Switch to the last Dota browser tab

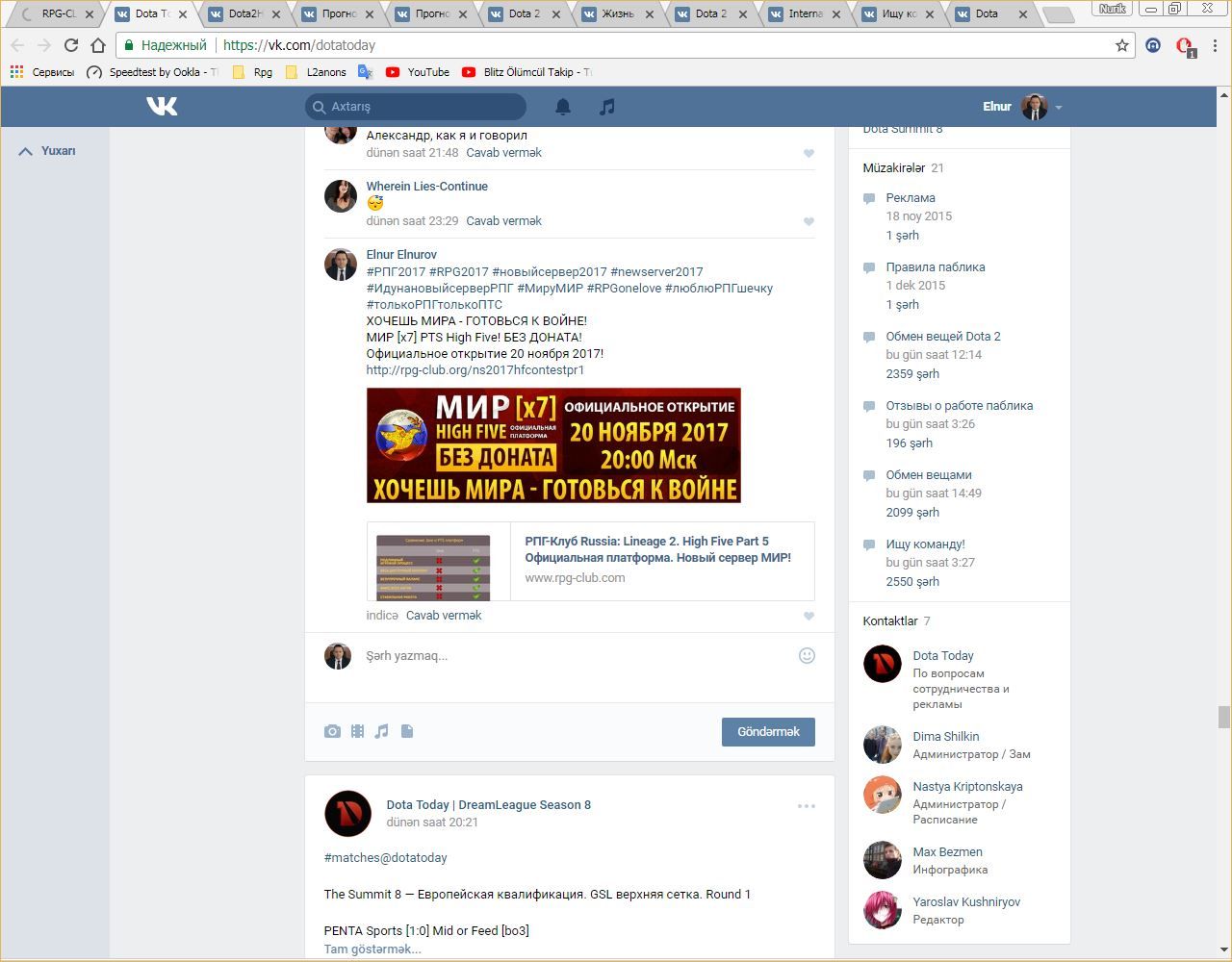coord(991,13)
